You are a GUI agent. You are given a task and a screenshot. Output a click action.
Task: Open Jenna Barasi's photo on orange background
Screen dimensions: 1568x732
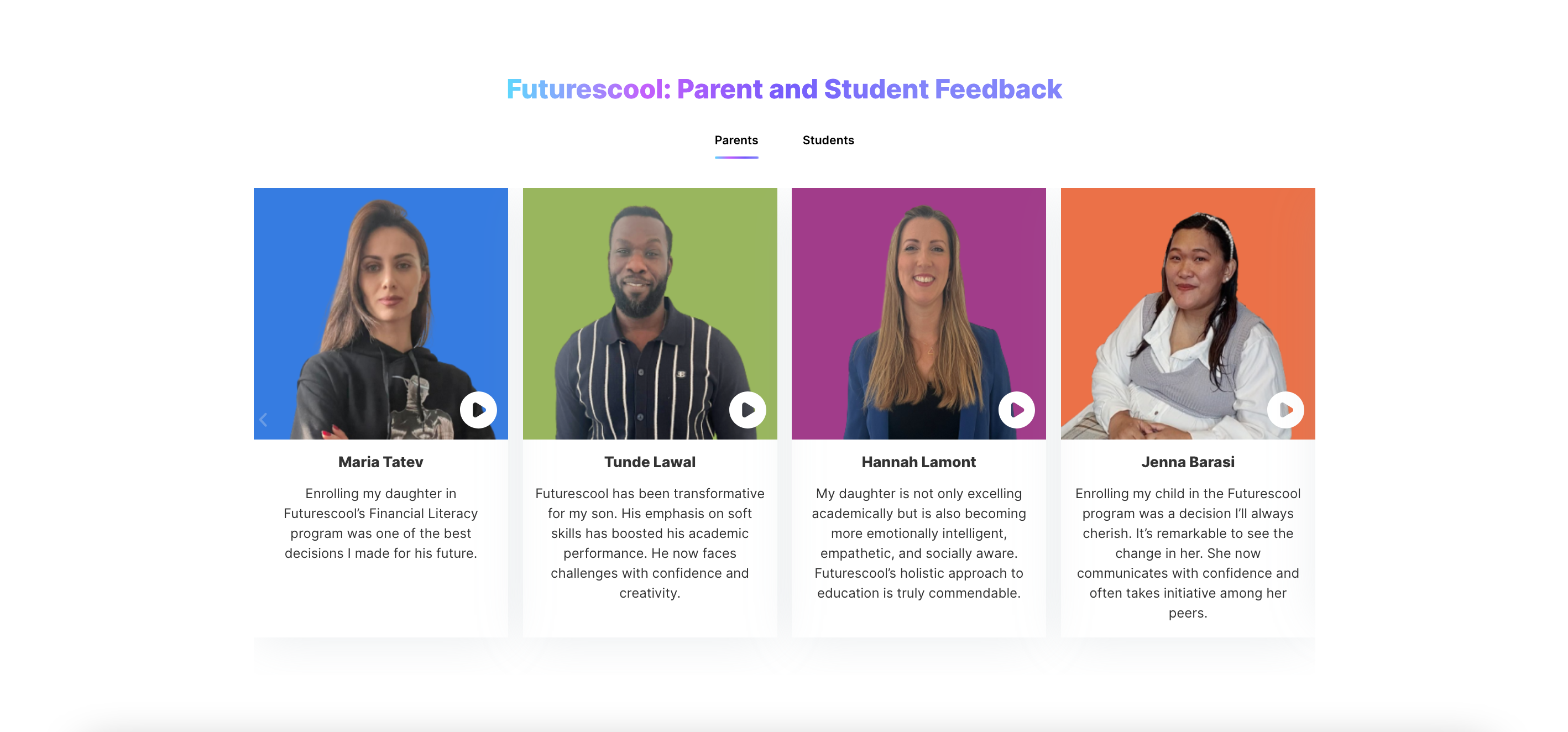(1188, 313)
